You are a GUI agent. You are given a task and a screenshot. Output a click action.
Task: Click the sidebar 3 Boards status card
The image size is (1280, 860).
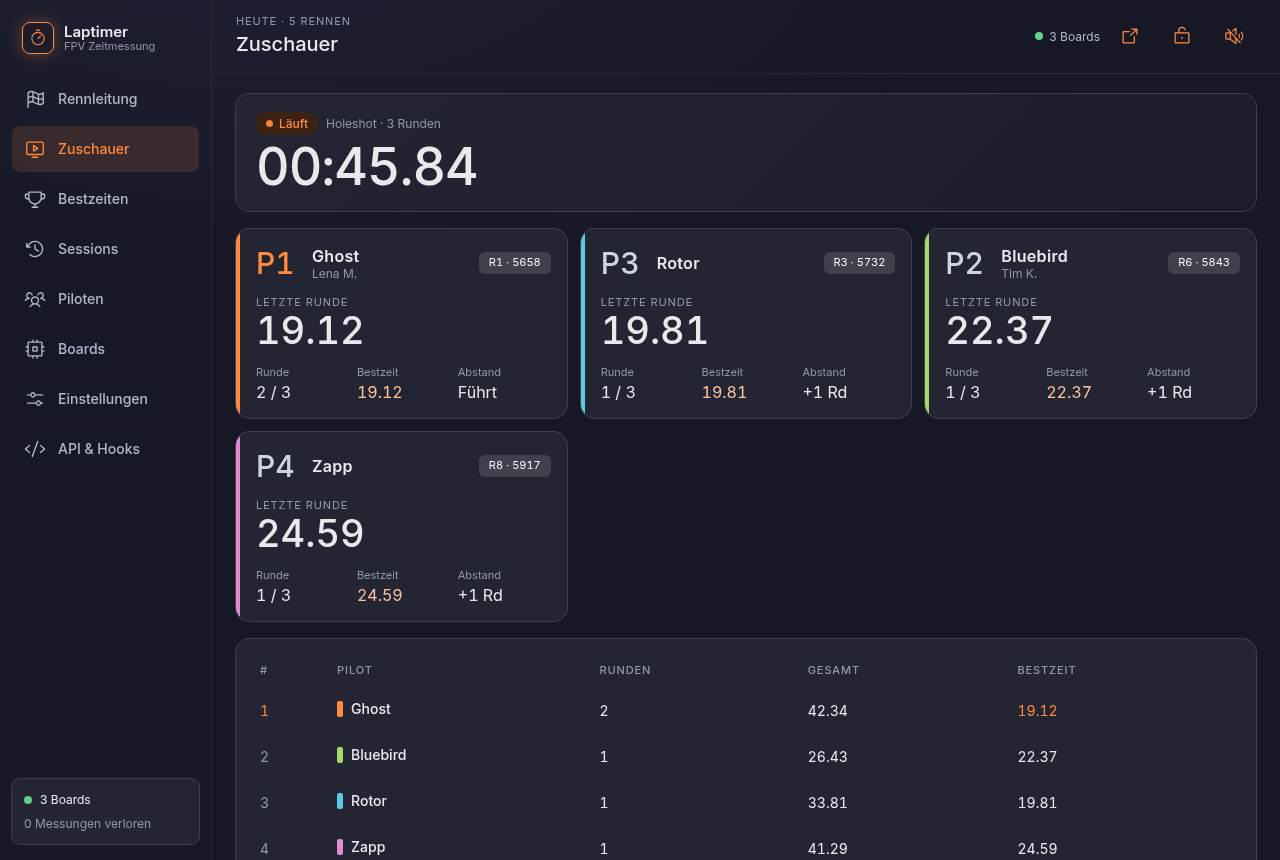point(105,811)
